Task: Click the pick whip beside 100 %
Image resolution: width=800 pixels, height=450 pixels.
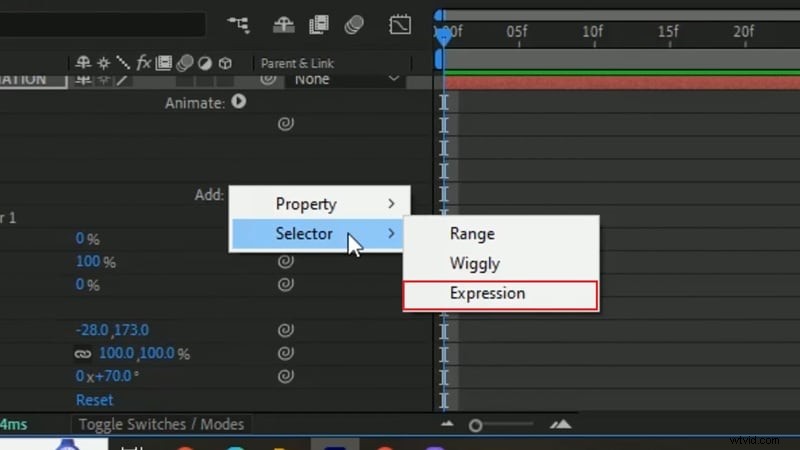Action: coord(286,261)
